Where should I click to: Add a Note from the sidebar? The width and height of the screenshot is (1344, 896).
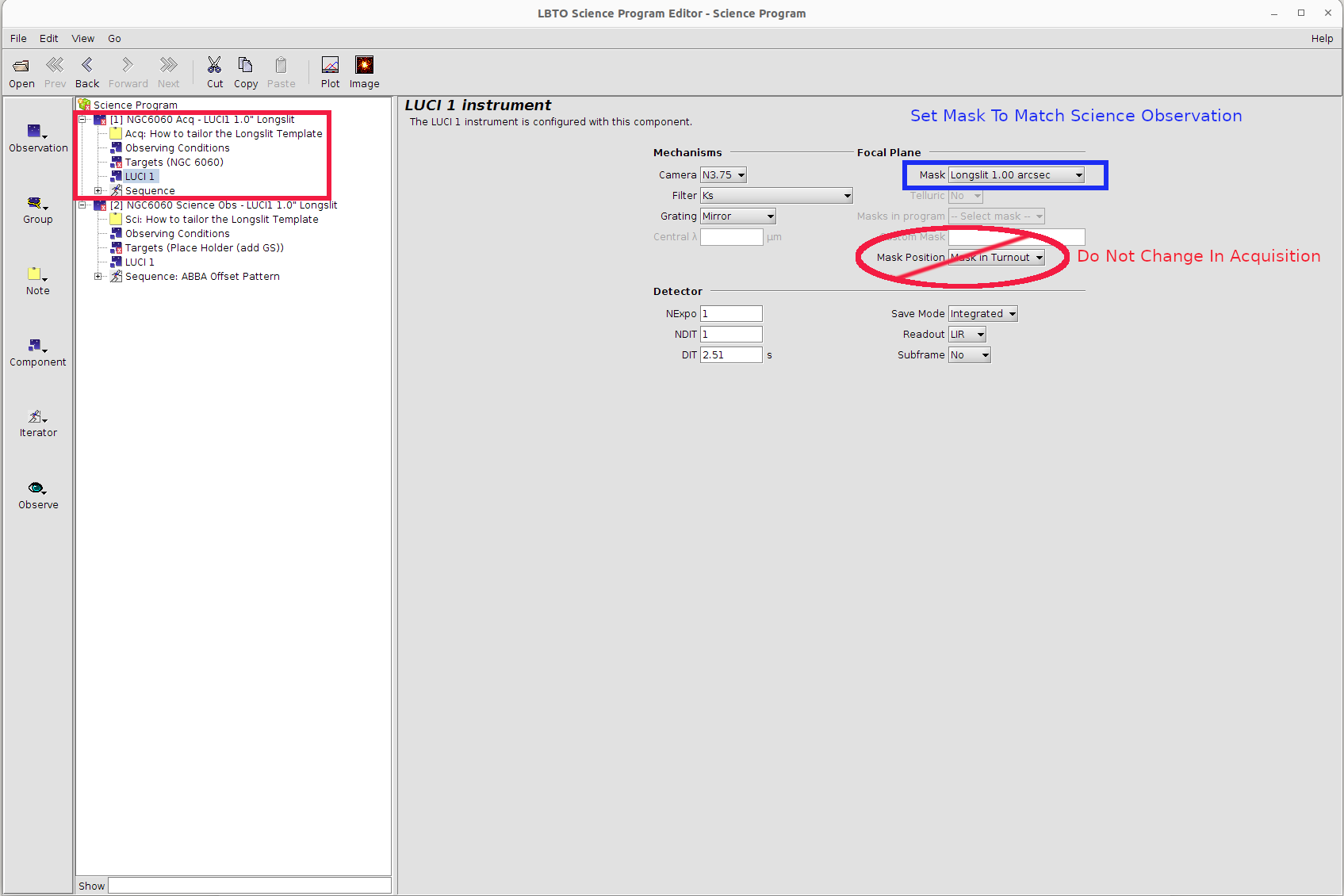(x=37, y=275)
